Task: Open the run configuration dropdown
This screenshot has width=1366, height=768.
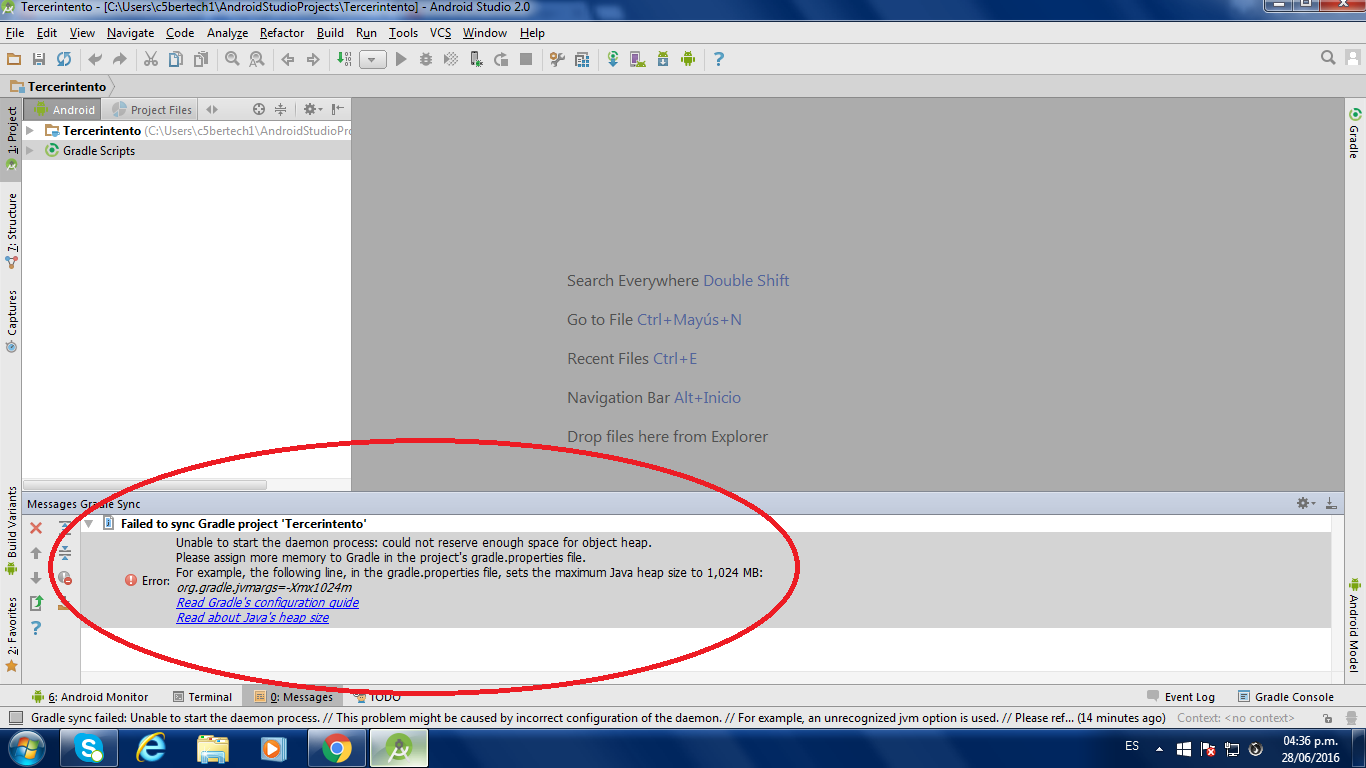Action: click(373, 60)
